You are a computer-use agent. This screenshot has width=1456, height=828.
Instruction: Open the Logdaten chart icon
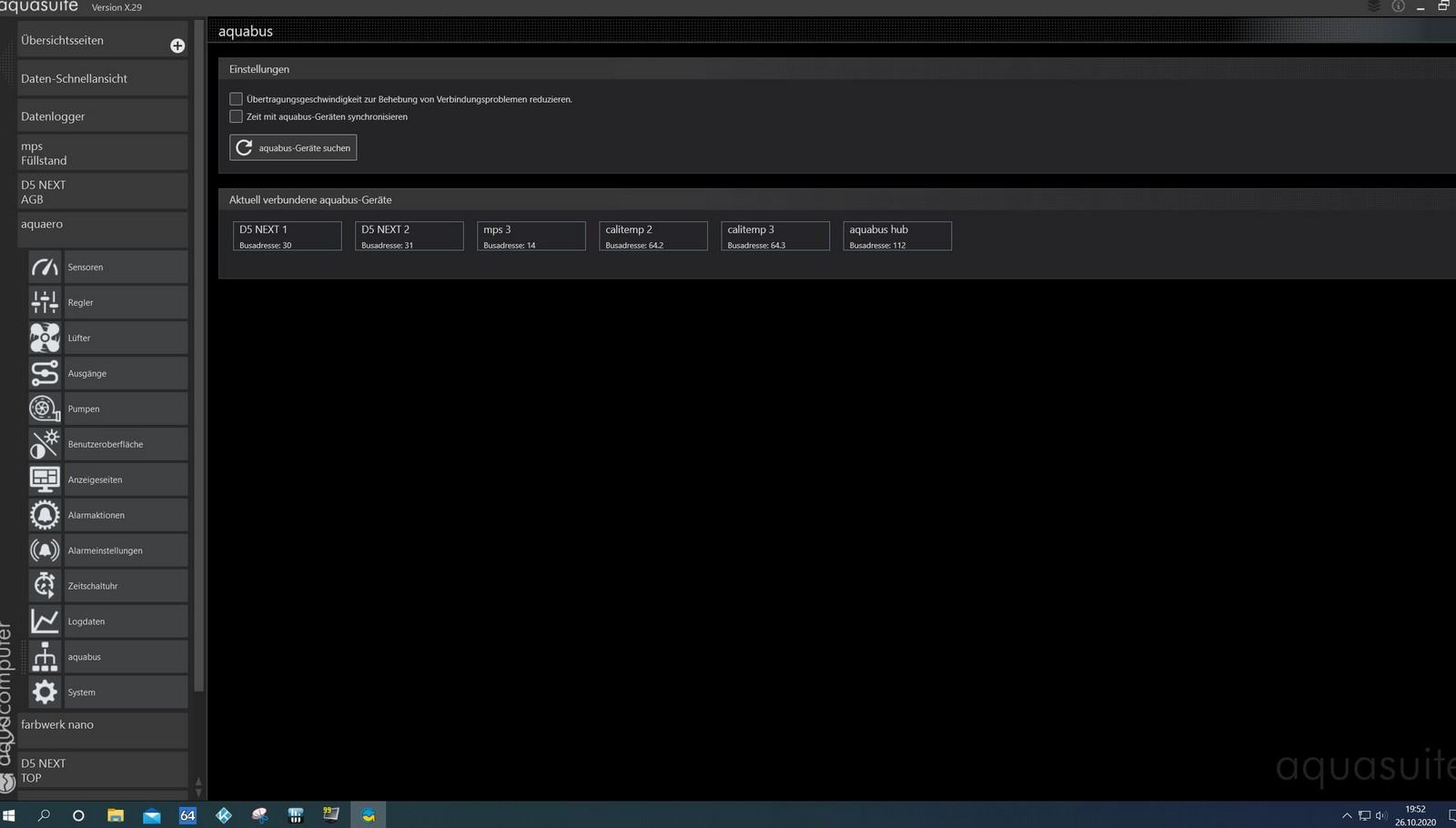pyautogui.click(x=45, y=621)
